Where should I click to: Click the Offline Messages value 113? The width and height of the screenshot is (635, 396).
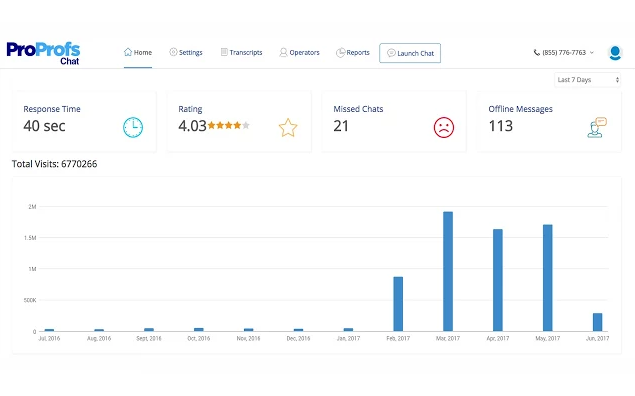[501, 126]
